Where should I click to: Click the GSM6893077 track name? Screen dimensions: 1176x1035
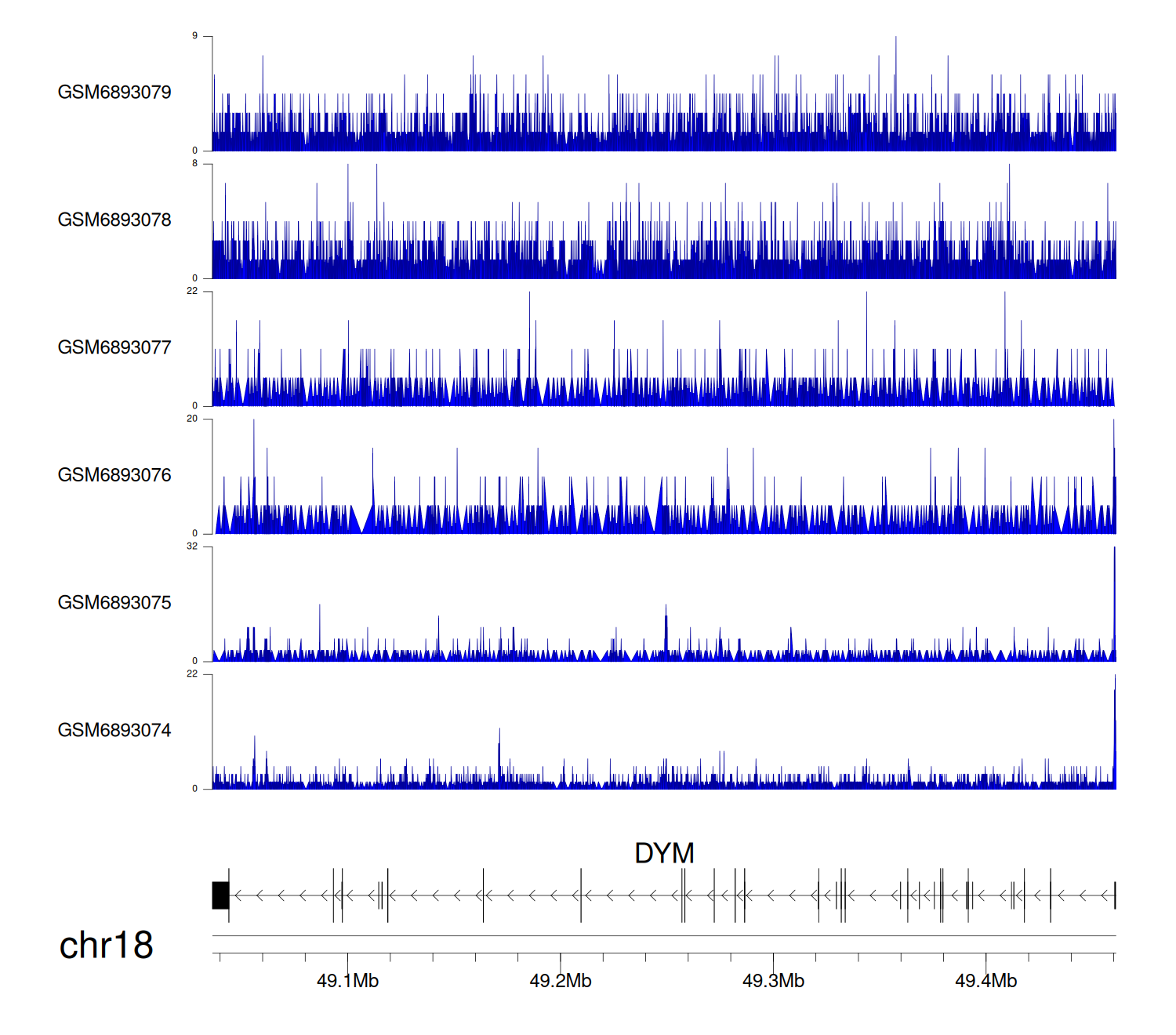(x=114, y=348)
